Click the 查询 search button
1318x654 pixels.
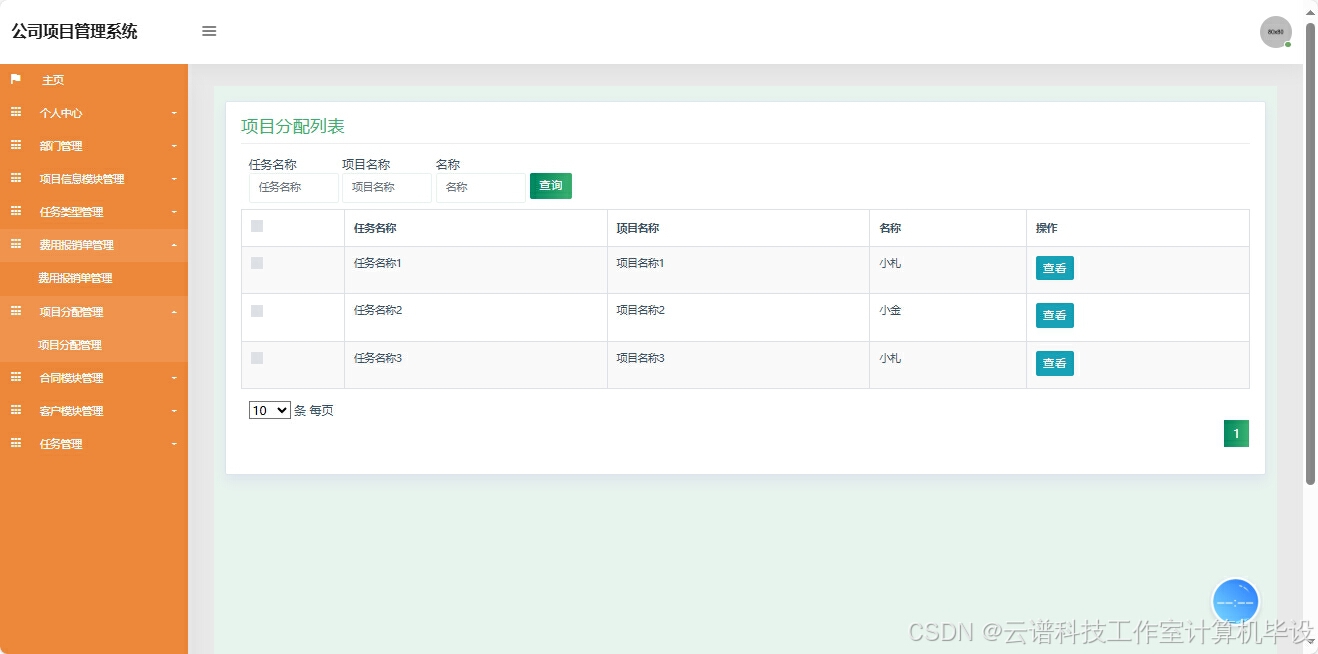(550, 186)
